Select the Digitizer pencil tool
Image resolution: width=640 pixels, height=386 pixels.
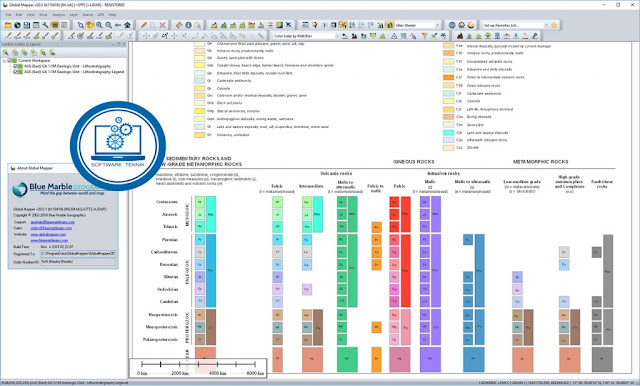pos(144,25)
